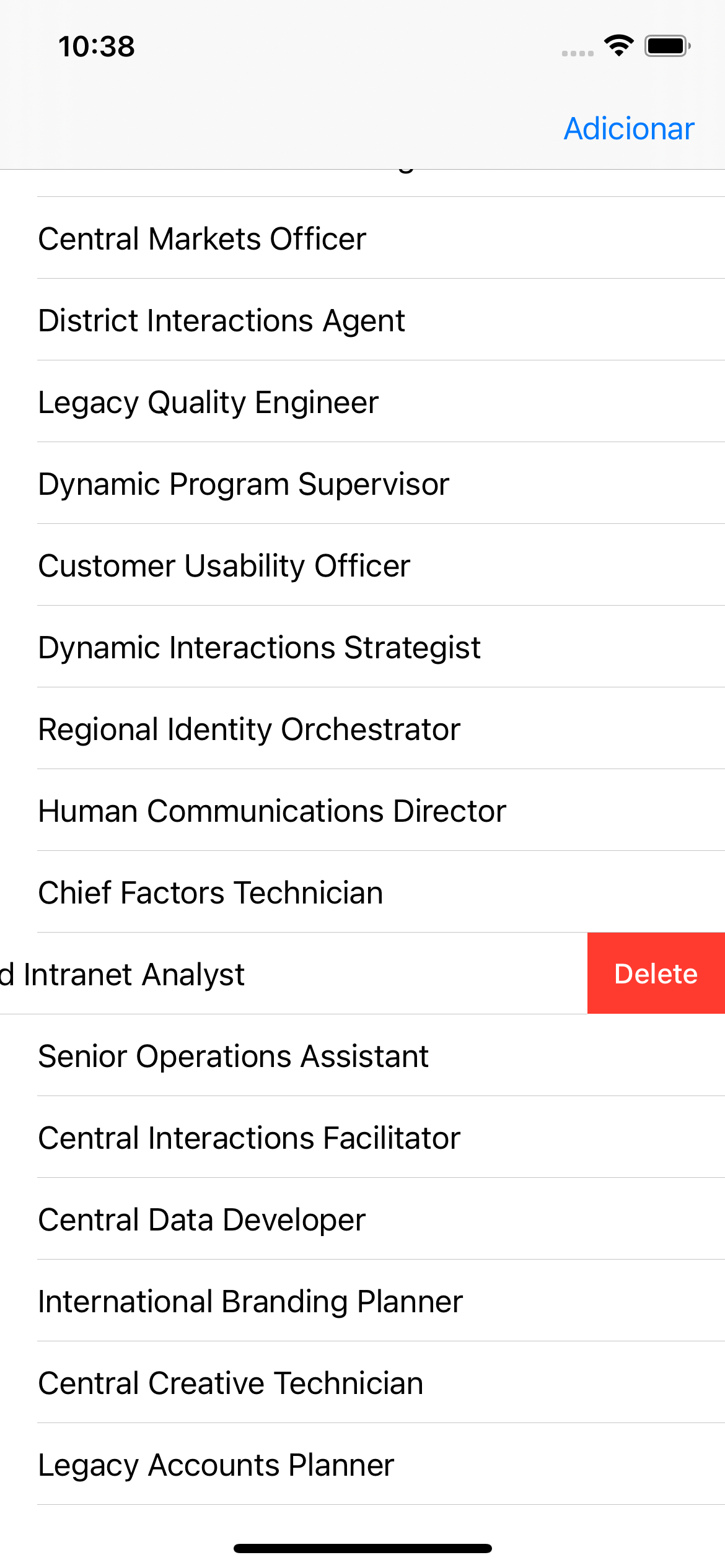Image resolution: width=725 pixels, height=1568 pixels.
Task: Open Legacy Accounts Planner item
Action: click(x=362, y=1465)
